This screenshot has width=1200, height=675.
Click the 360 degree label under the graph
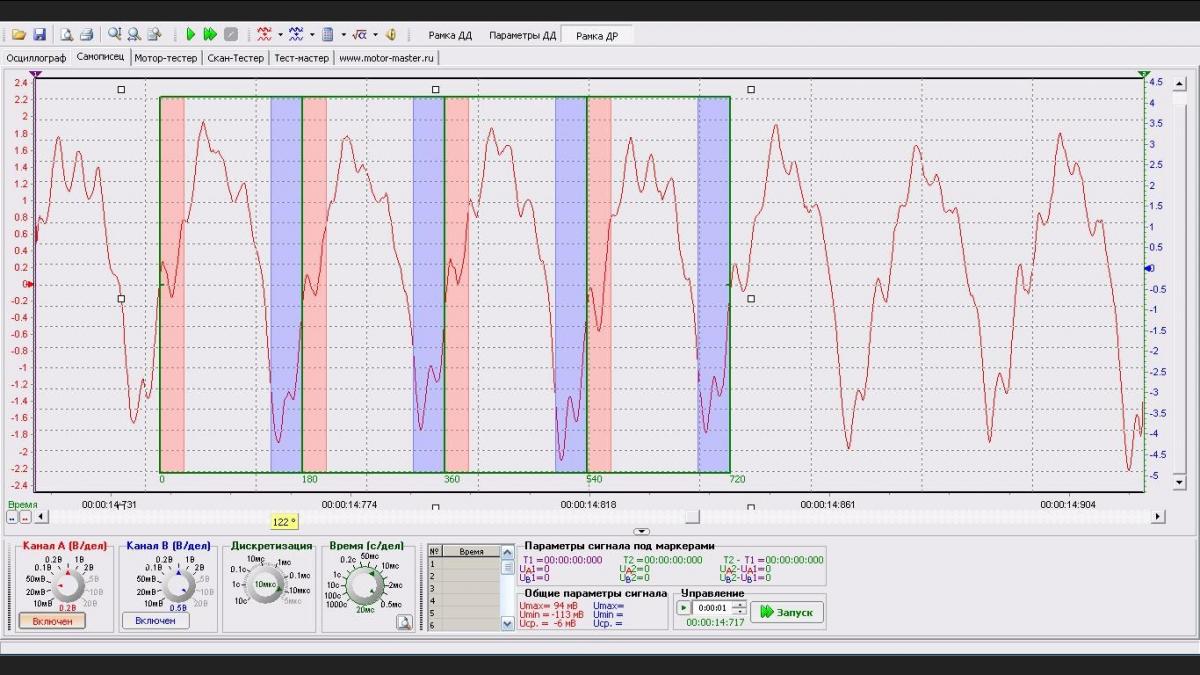coord(452,480)
